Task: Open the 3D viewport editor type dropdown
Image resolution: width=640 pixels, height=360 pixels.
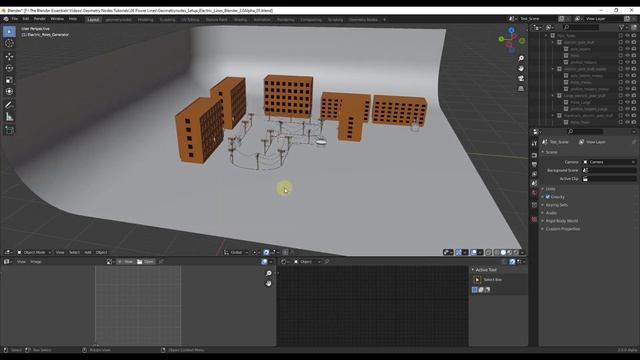Action: click(8, 252)
